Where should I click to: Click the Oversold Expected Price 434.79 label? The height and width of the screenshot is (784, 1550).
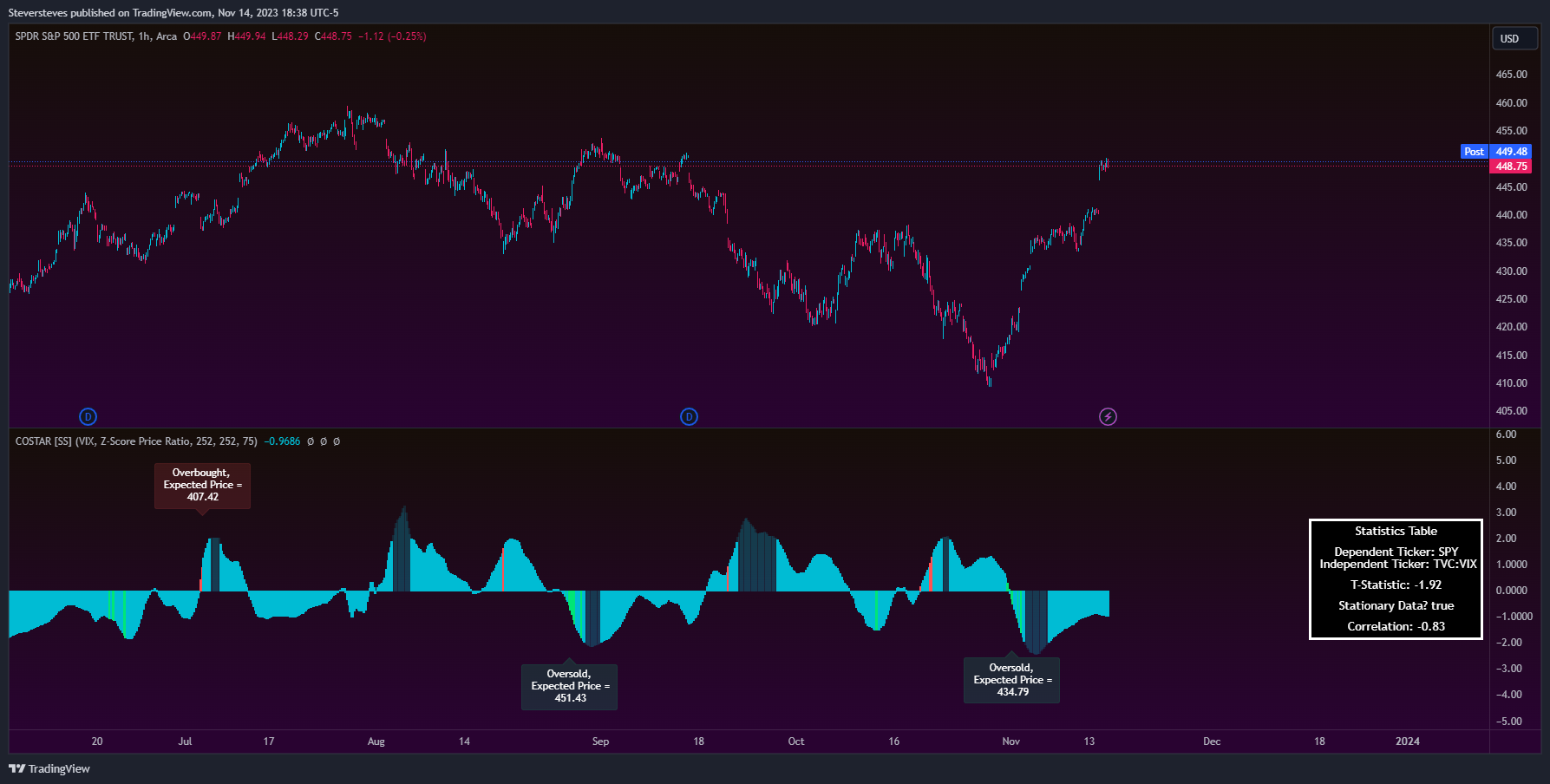(x=1011, y=680)
